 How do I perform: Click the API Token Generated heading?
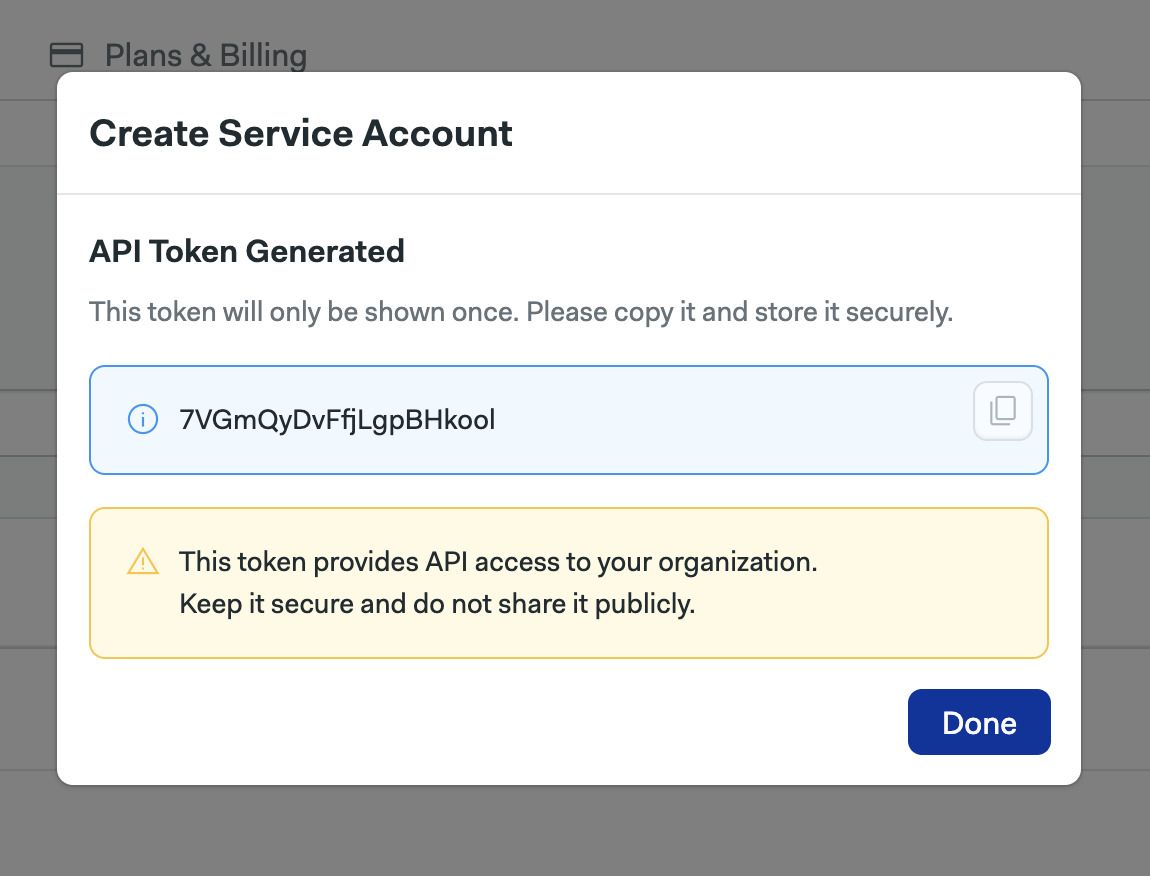247,251
